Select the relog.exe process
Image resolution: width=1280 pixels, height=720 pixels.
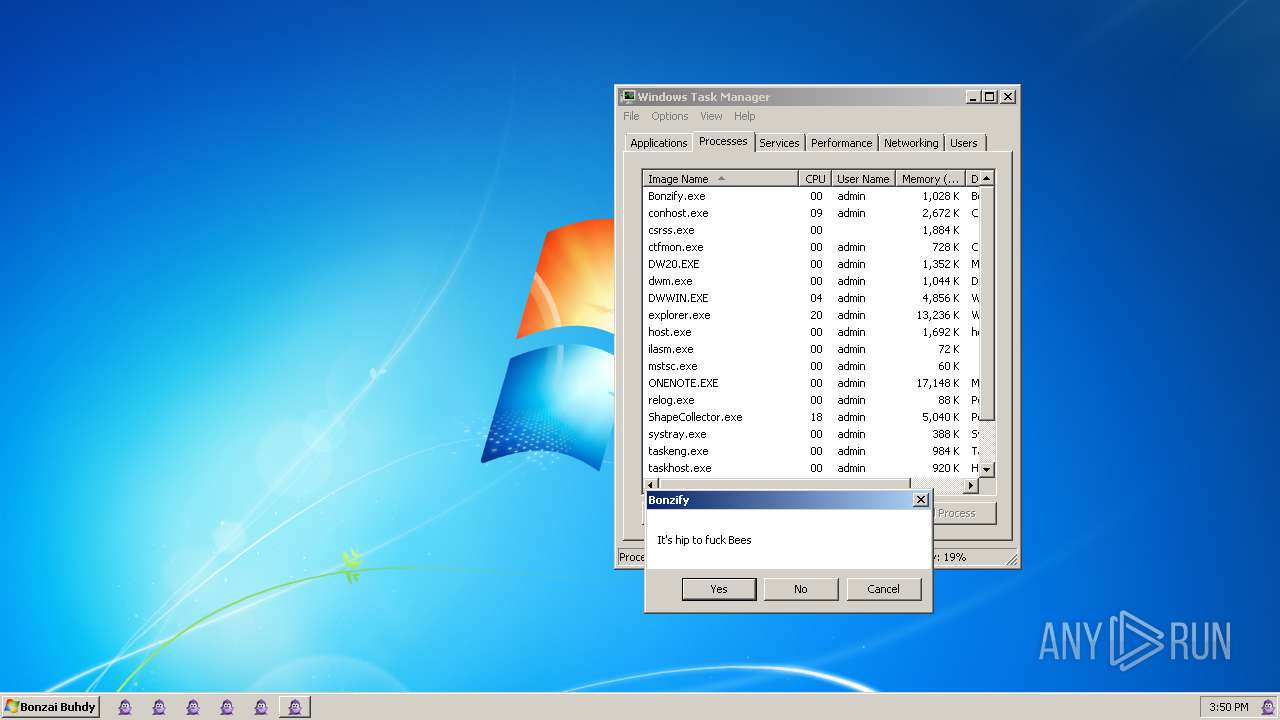810,400
